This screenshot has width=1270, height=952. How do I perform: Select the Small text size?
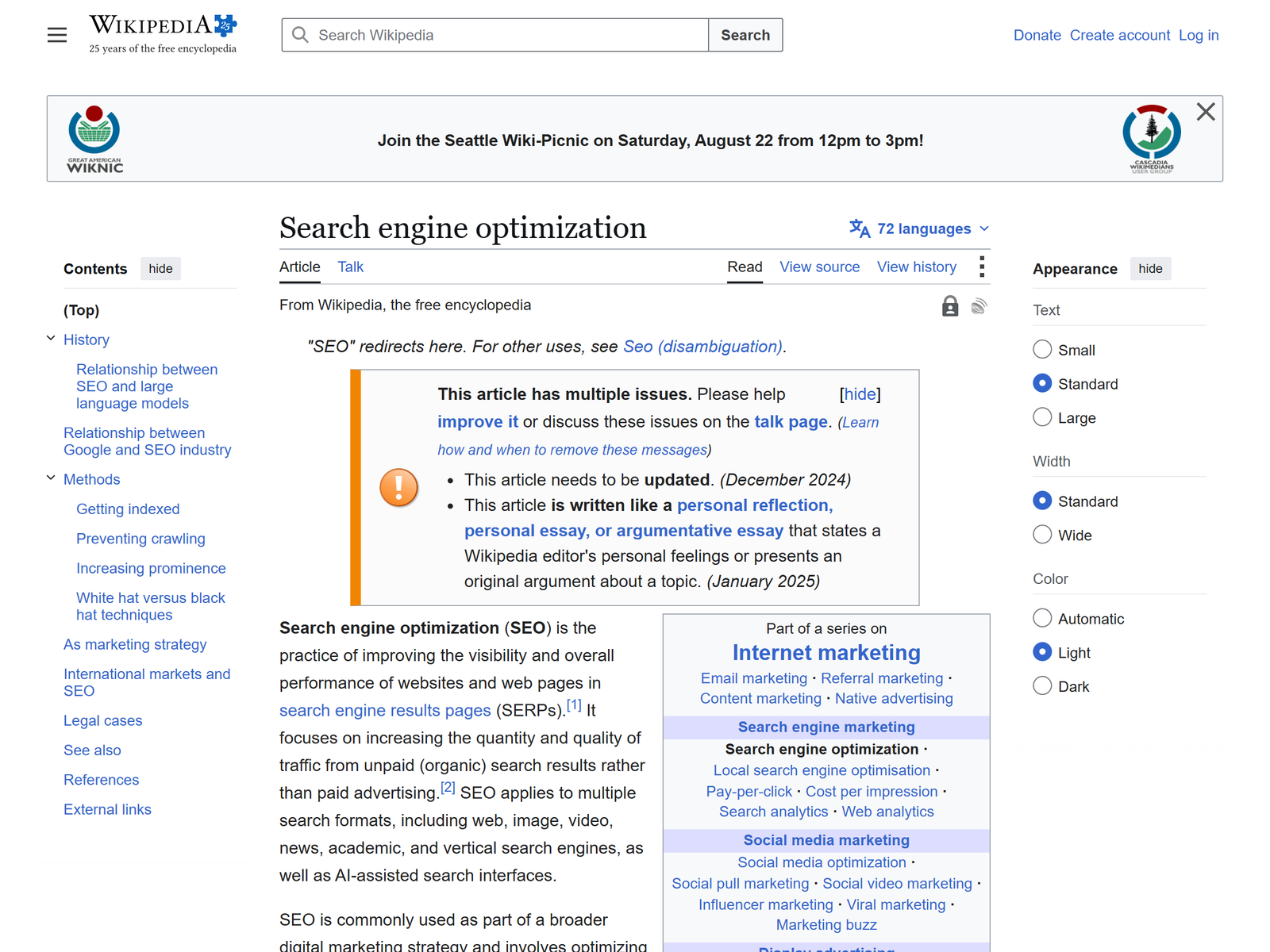coord(1042,349)
